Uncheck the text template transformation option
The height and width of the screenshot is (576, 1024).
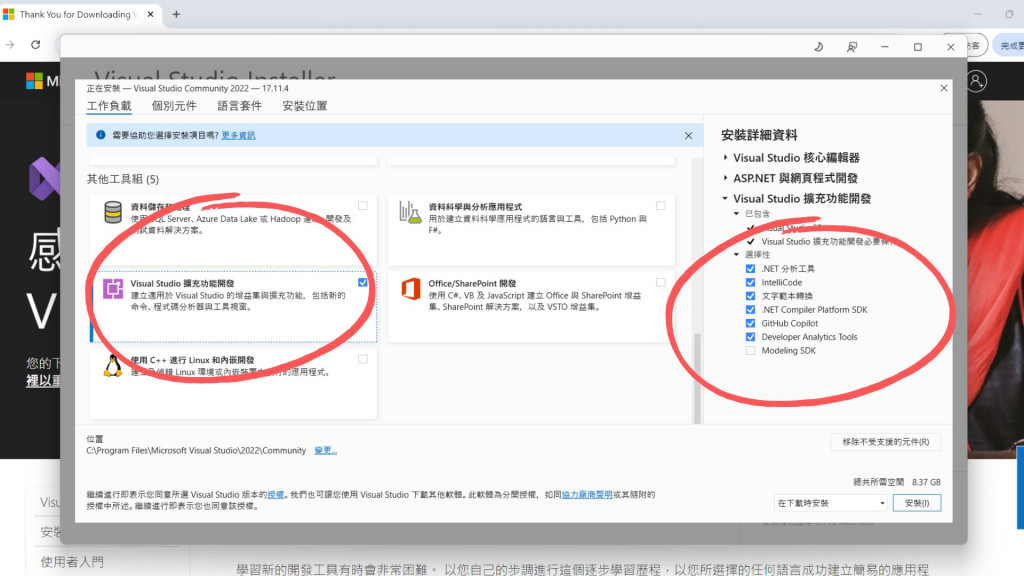(750, 296)
